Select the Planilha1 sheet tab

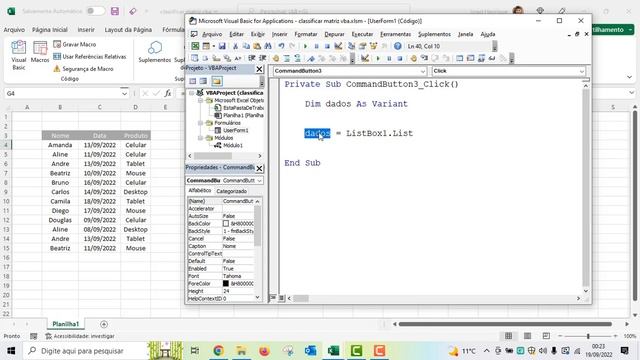[66, 324]
